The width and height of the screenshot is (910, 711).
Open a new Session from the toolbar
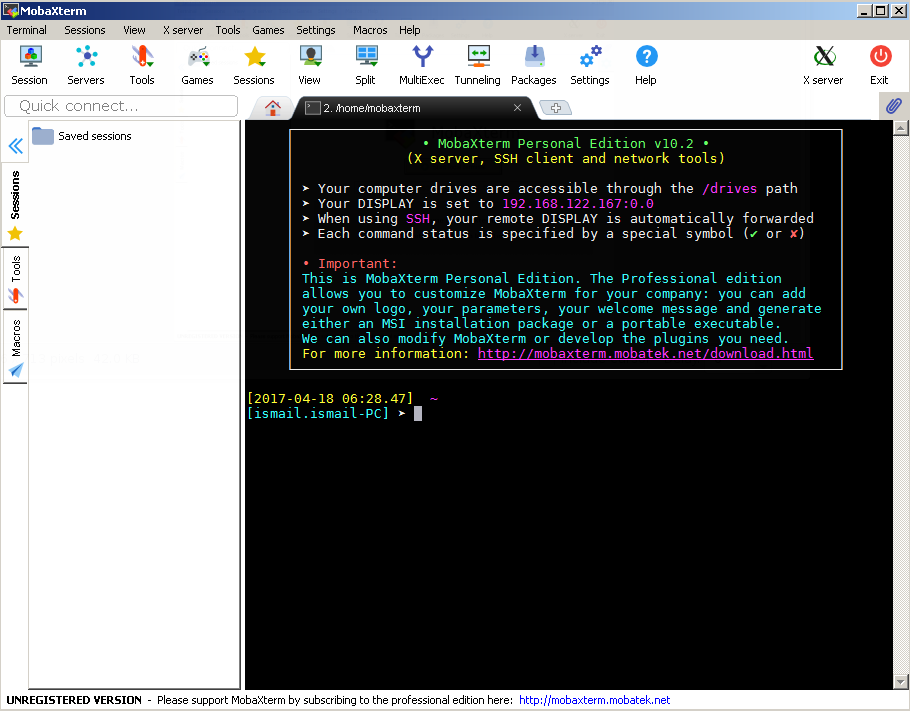[30, 65]
